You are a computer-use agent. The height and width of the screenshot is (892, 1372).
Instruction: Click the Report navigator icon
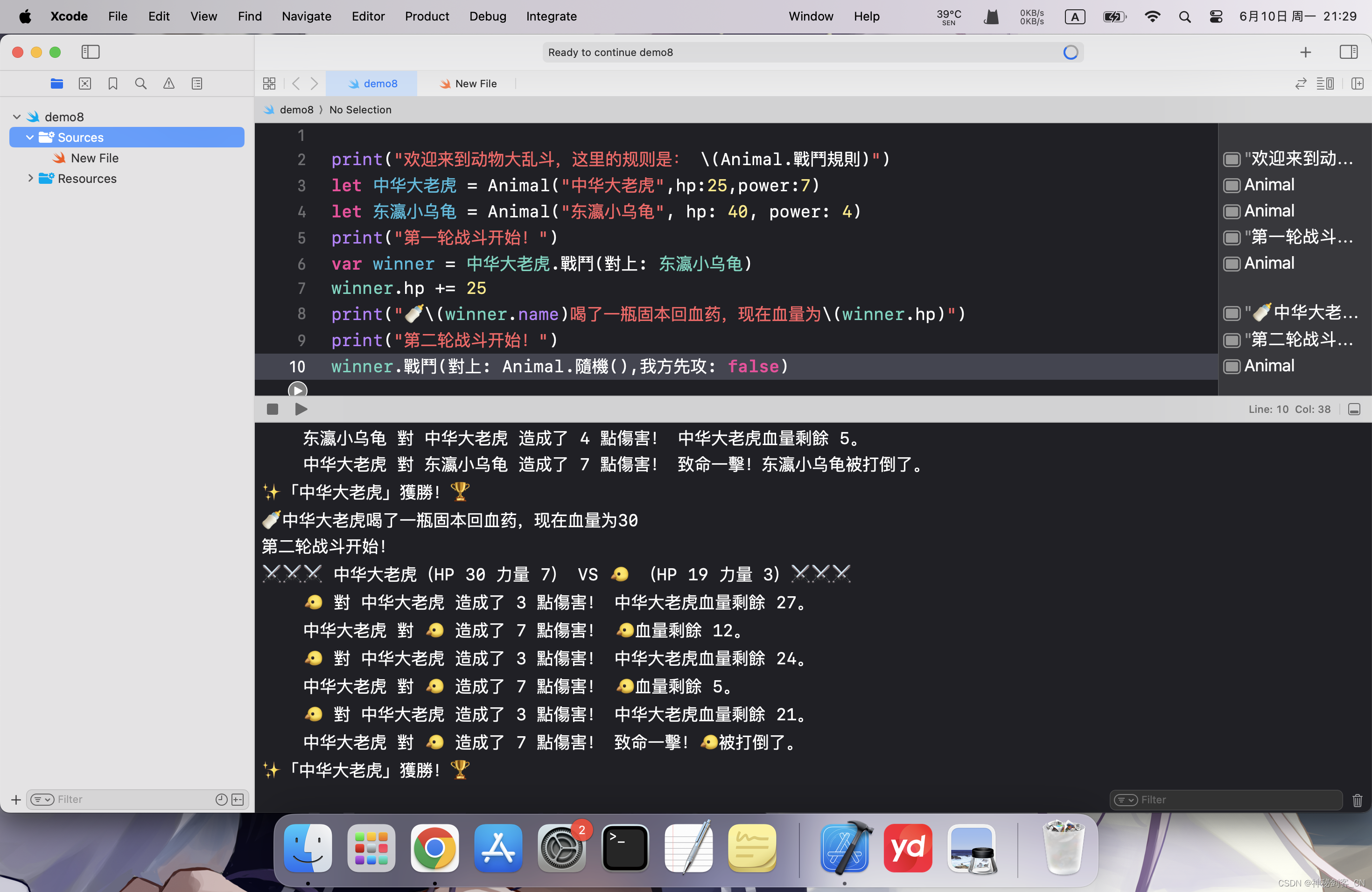click(x=197, y=84)
